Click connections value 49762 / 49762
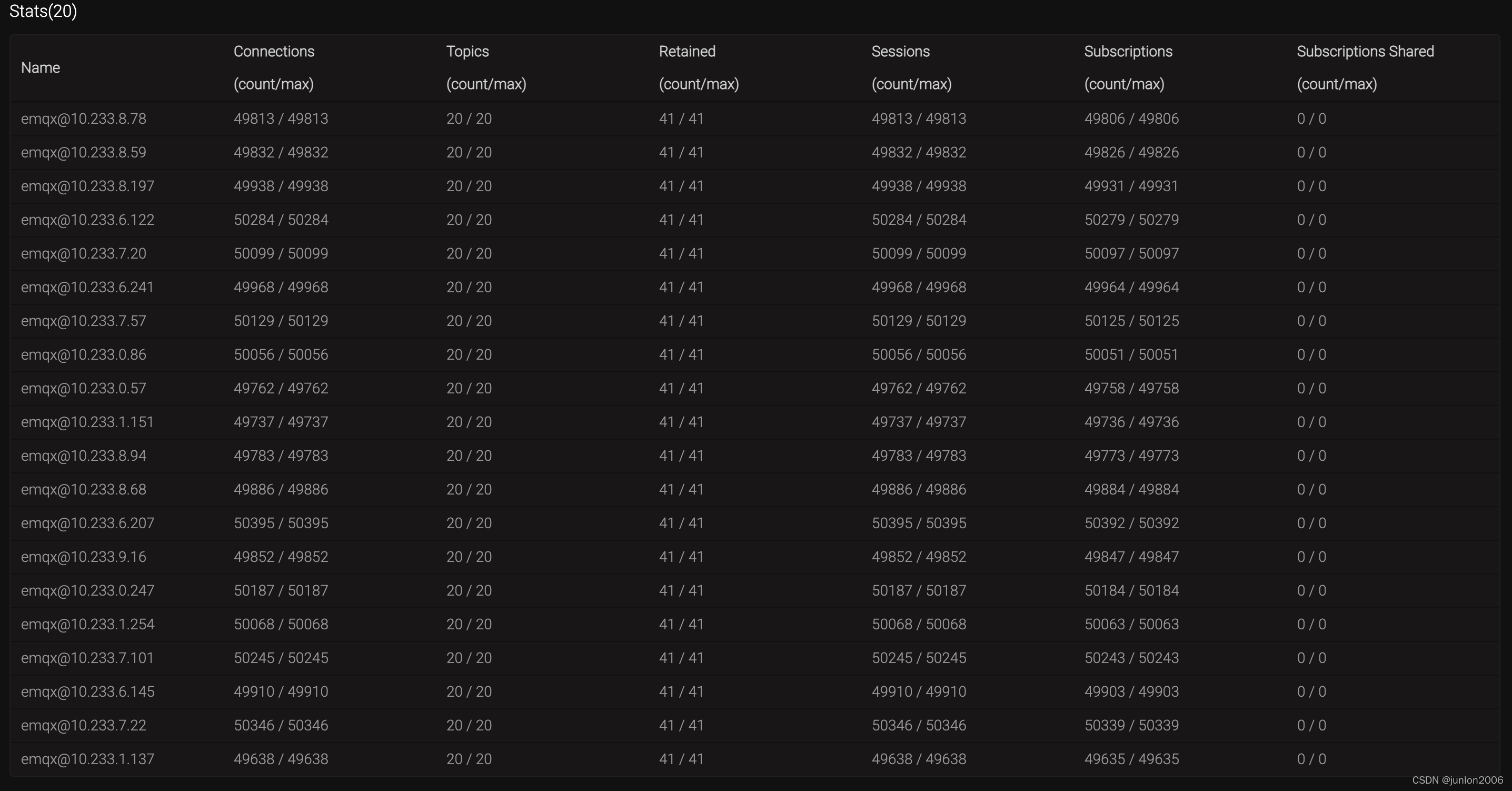Screen dimensions: 1512x791 [281, 388]
